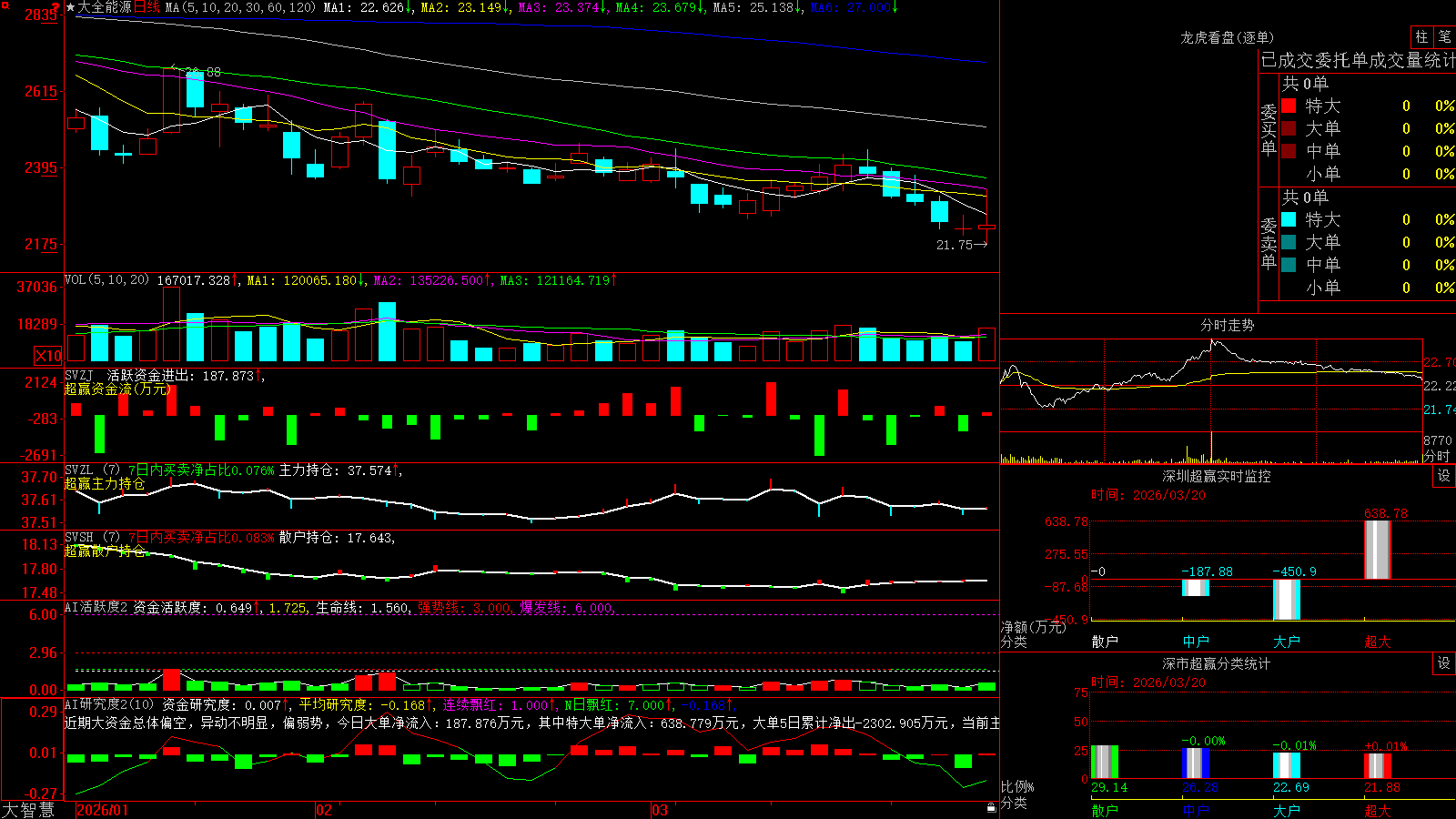Image resolution: width=1456 pixels, height=819 pixels.
Task: Click the white 散户 label under 深圳超赢实时监控
Action: (x=1105, y=642)
